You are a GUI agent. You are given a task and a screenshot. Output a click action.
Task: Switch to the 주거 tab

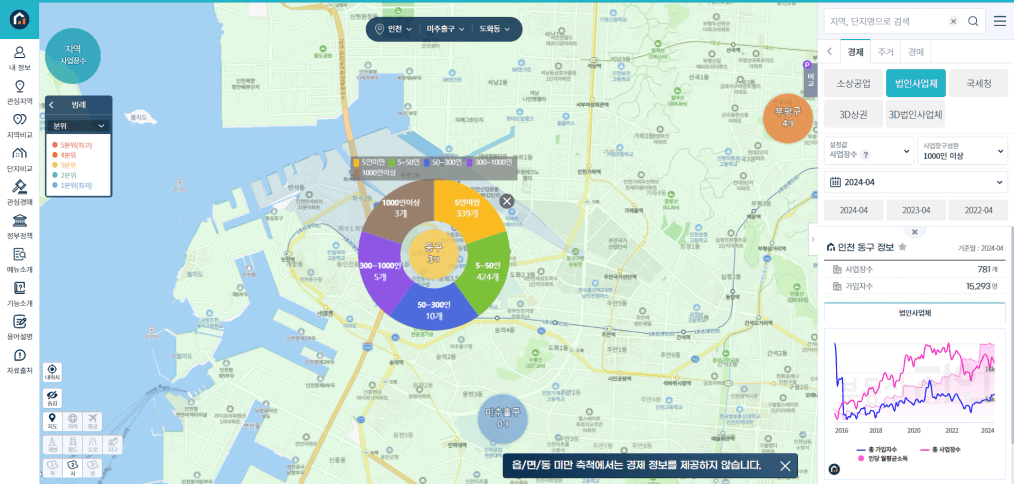[885, 52]
